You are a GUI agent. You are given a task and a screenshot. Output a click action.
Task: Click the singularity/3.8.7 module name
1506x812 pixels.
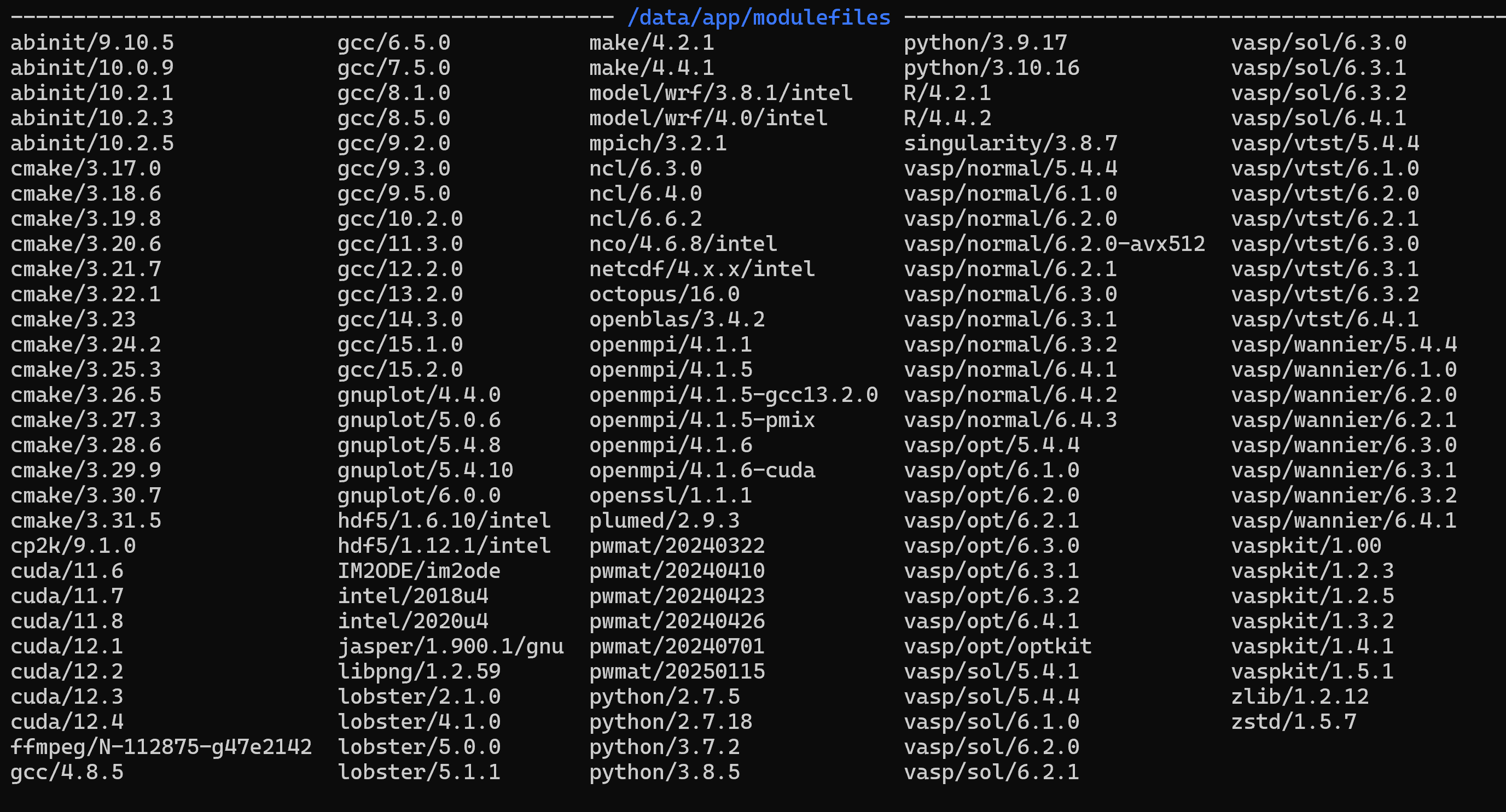pyautogui.click(x=1010, y=144)
